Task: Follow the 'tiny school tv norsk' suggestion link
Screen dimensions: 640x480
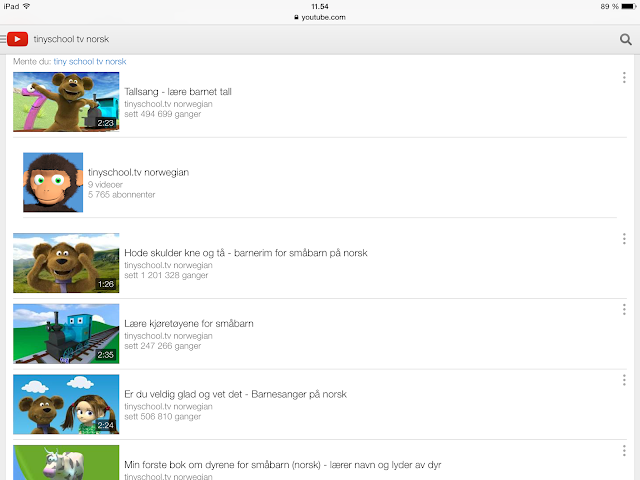Action: pos(90,61)
